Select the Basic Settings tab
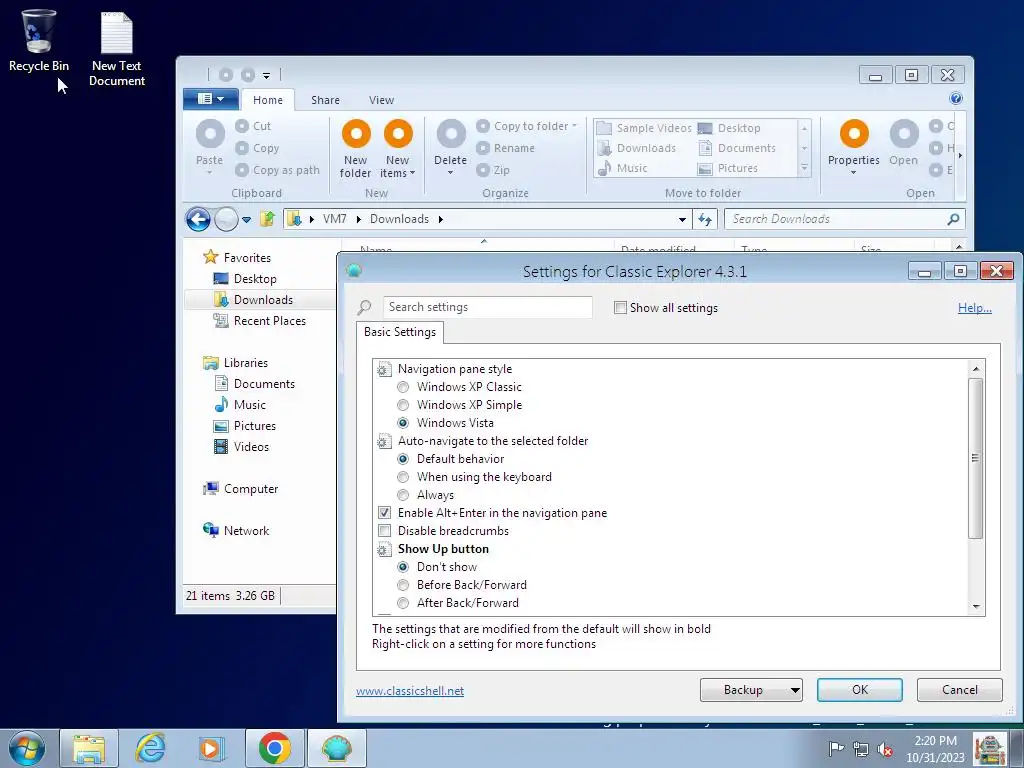The height and width of the screenshot is (768, 1024). coord(400,332)
